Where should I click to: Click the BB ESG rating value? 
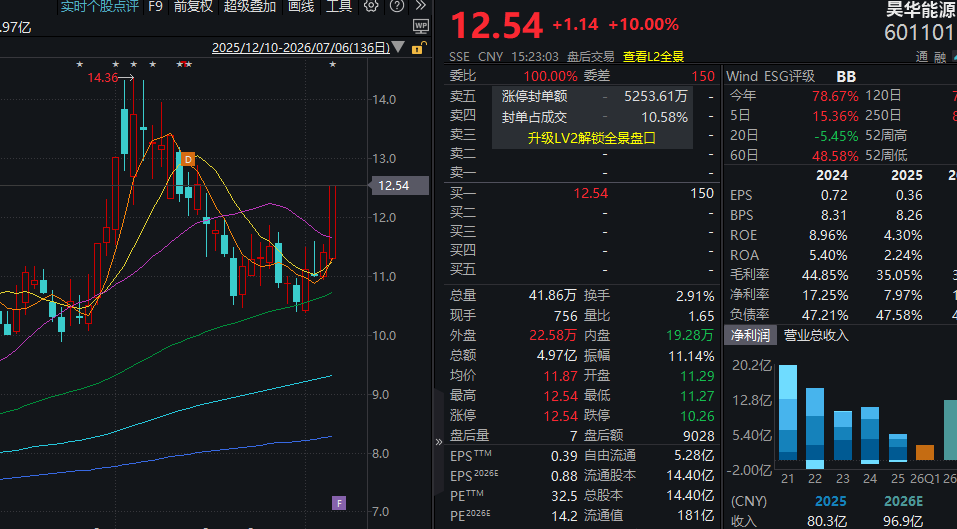(x=846, y=76)
